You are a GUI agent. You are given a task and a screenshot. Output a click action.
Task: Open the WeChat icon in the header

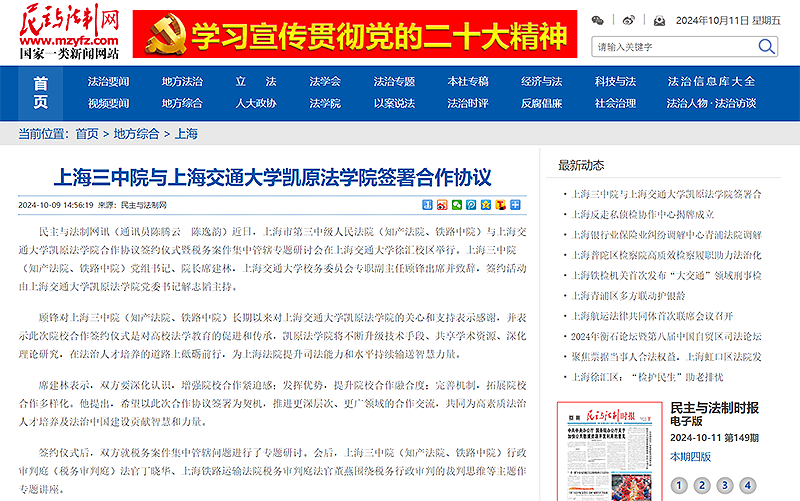(597, 20)
